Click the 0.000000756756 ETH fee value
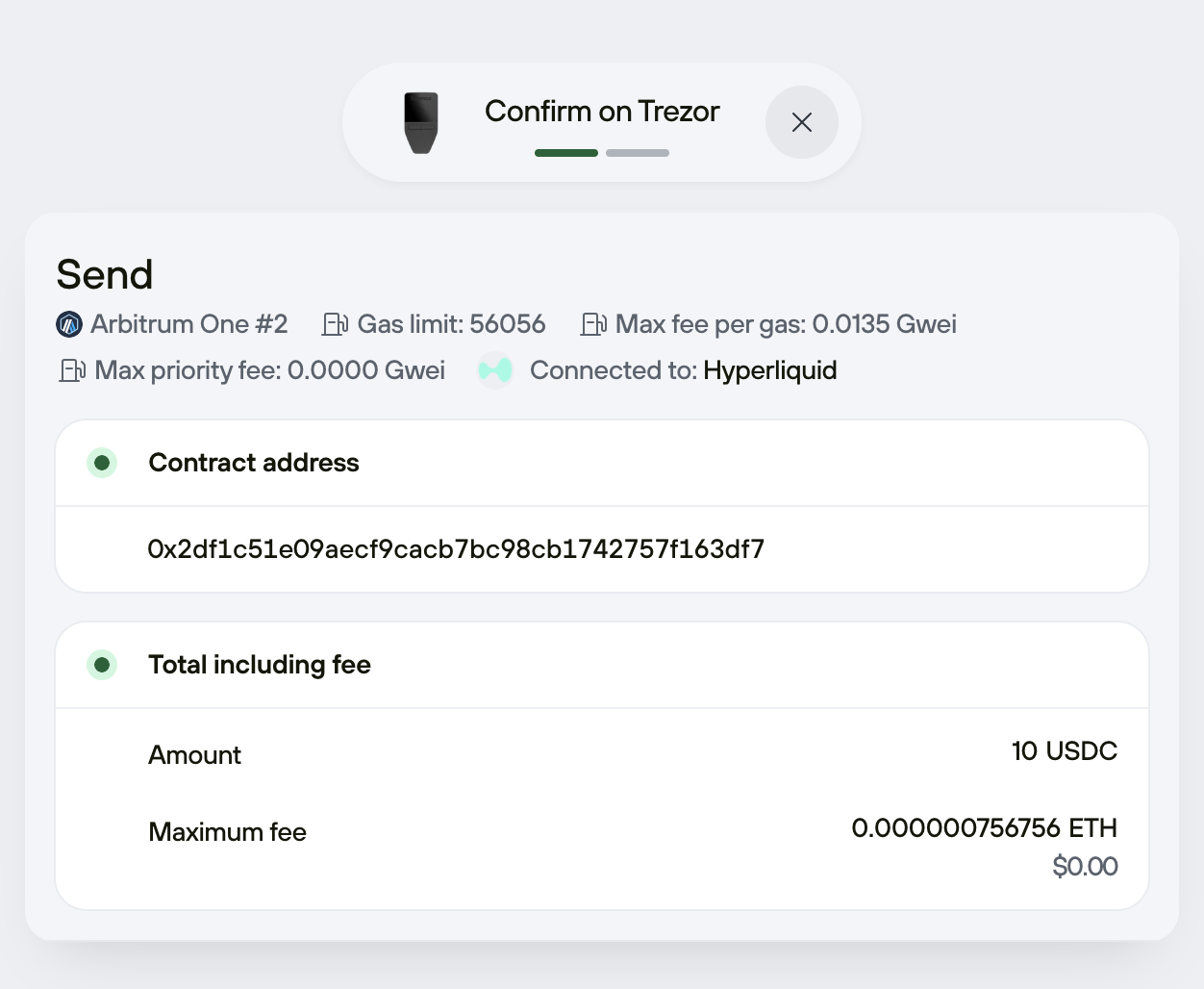This screenshot has width=1204, height=989. click(x=985, y=828)
